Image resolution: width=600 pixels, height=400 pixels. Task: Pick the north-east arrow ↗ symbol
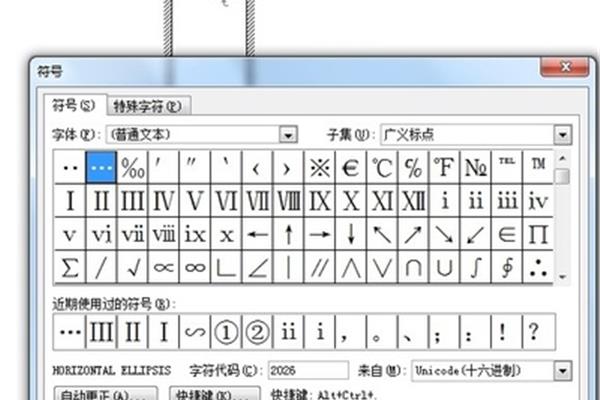click(x=413, y=234)
